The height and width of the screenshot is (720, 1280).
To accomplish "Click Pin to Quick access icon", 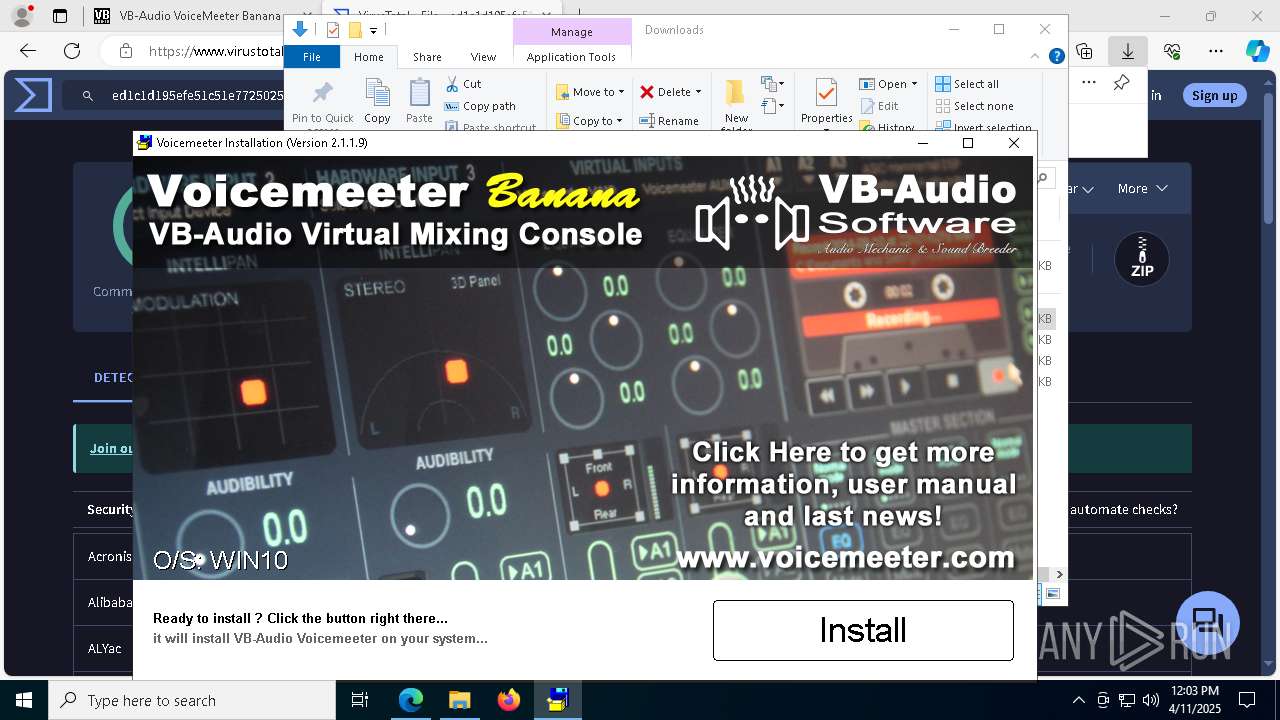I will tap(322, 94).
